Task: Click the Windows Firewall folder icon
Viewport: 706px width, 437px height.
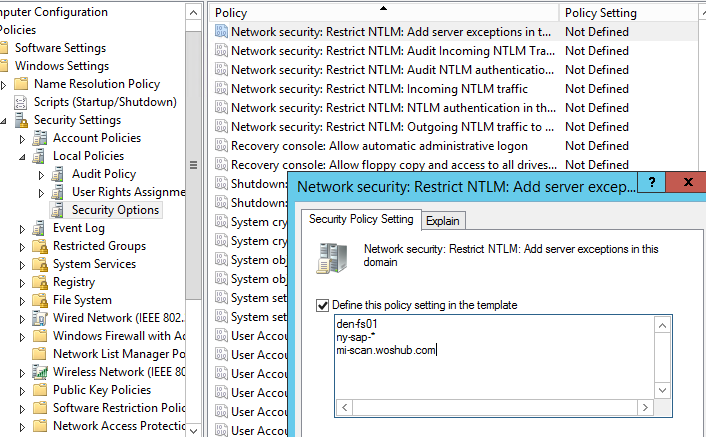Action: 40,336
